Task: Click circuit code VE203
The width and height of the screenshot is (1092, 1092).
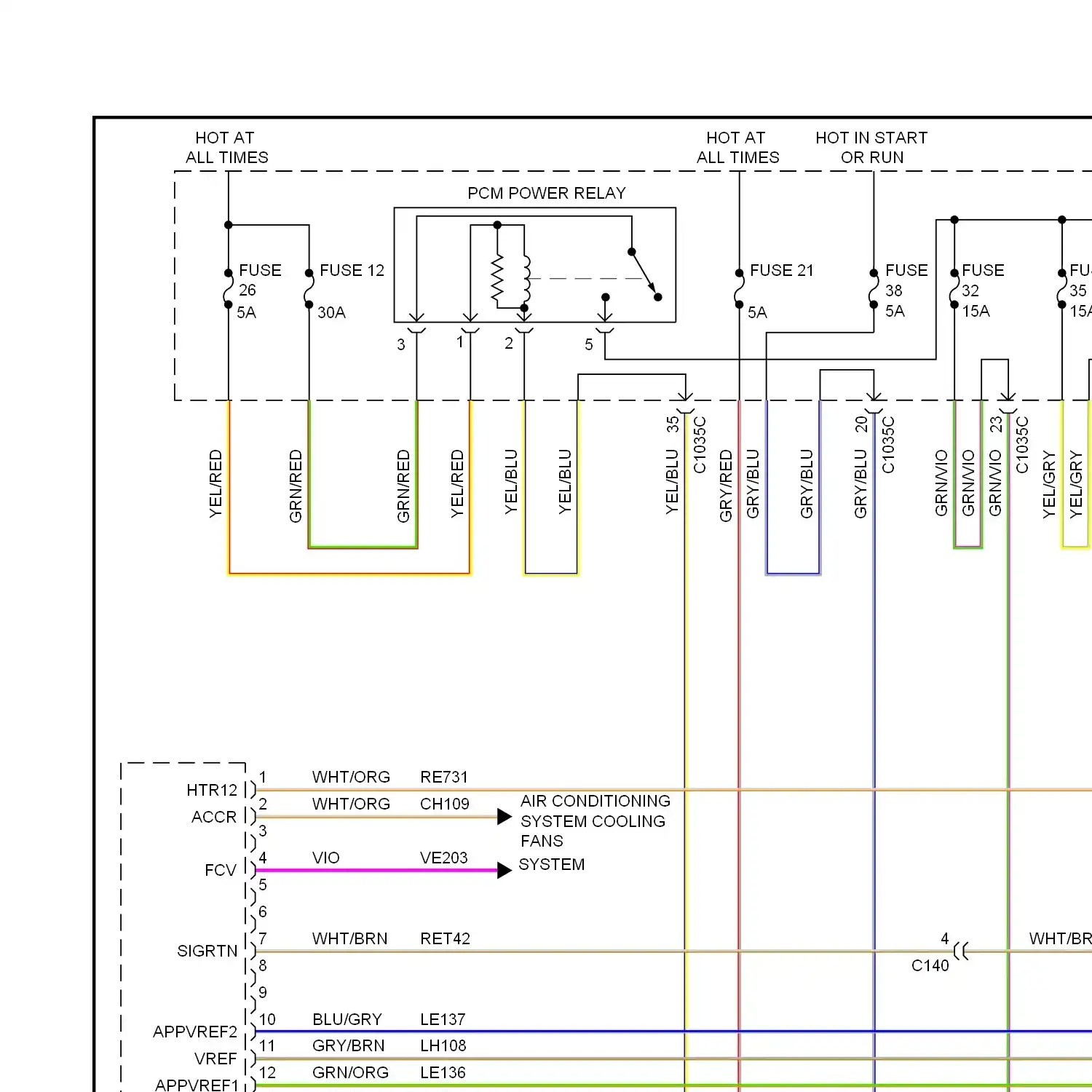Action: tap(444, 858)
